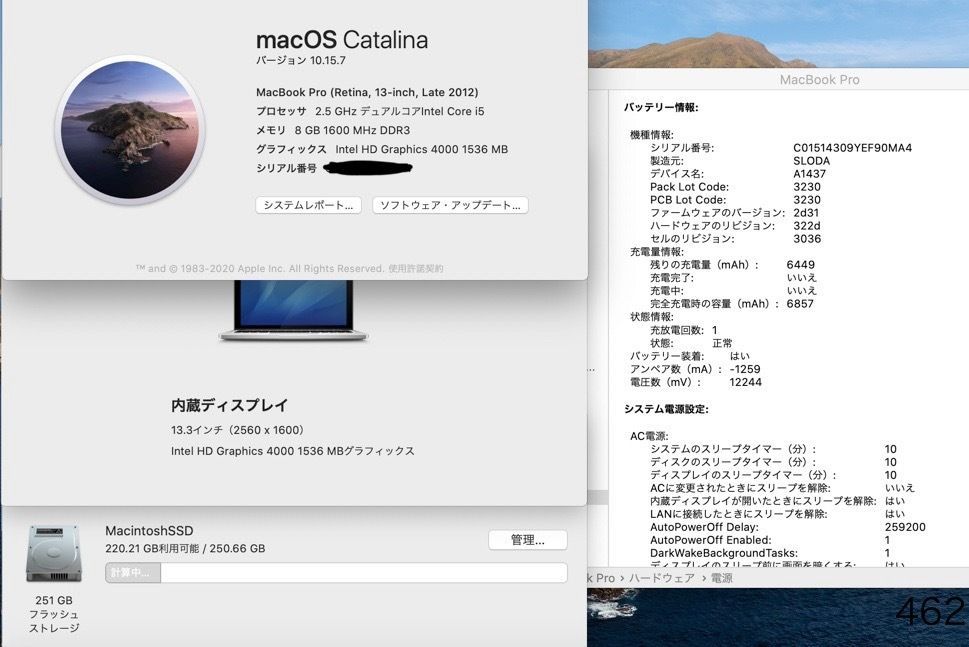
Task: Select 電源 in the path bar
Action: point(721,578)
